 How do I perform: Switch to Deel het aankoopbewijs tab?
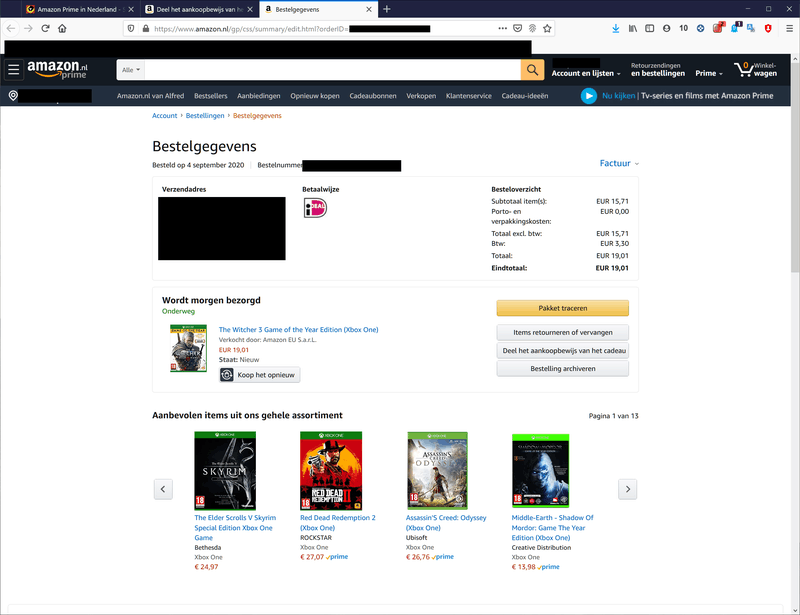click(x=199, y=9)
